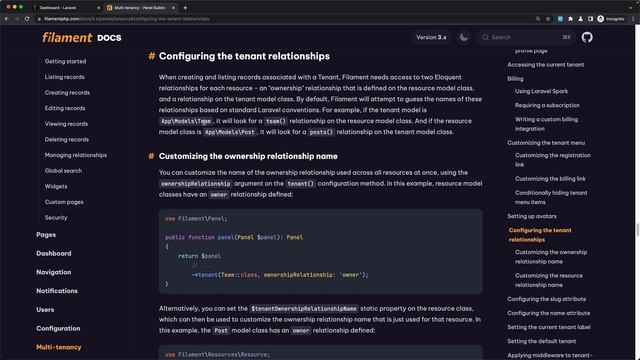Jump to Configuring the tenant relationships in contents

(540, 235)
